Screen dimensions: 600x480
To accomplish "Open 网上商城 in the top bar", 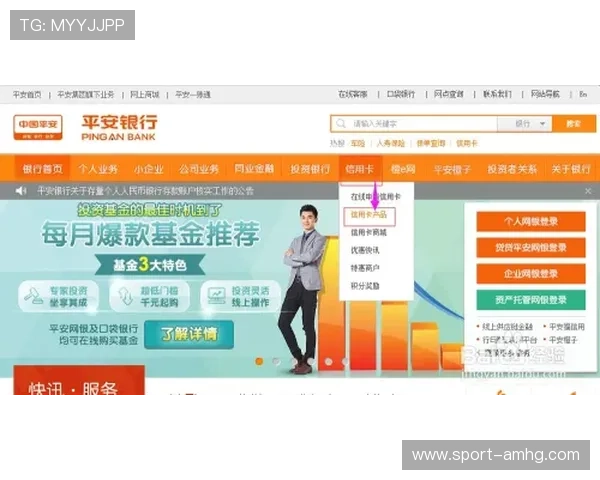I will (145, 95).
